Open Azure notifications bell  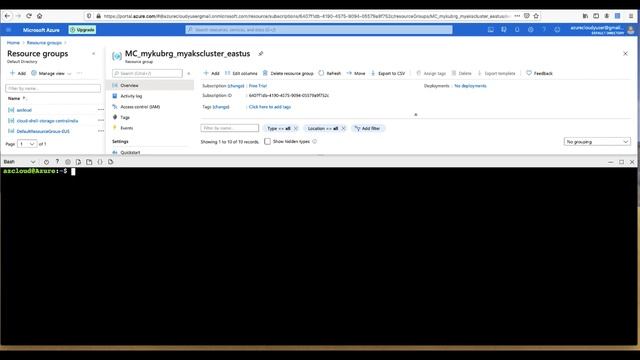[x=517, y=30]
